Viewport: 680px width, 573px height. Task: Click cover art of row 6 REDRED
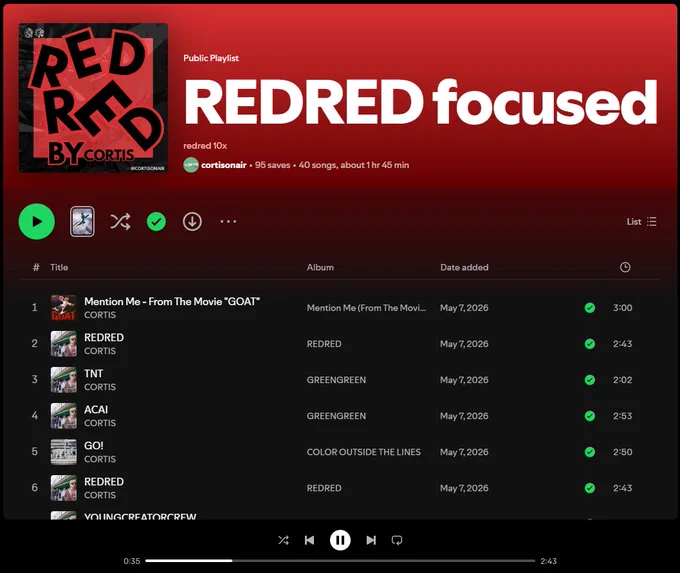[x=64, y=488]
